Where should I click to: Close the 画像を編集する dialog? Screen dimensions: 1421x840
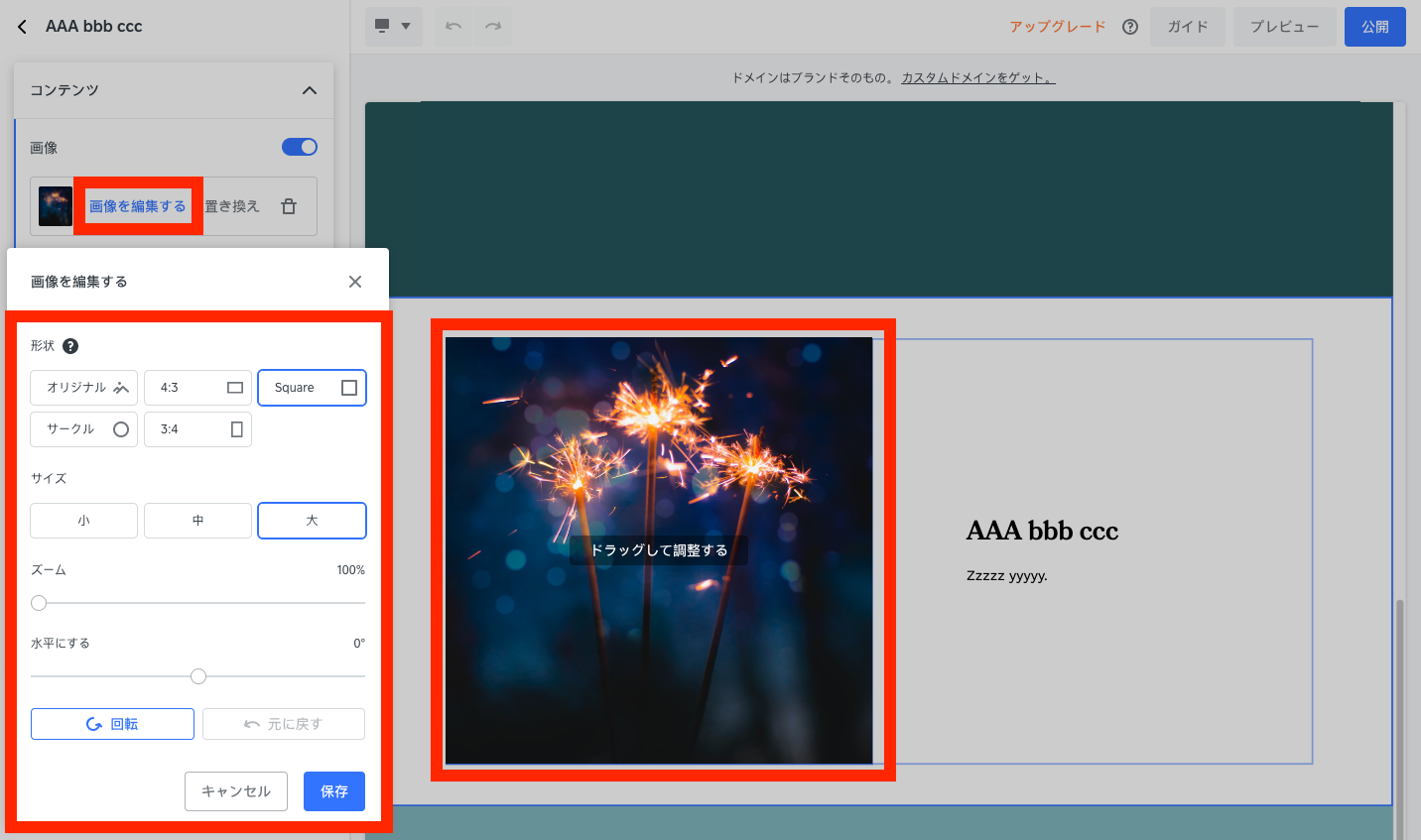point(355,282)
